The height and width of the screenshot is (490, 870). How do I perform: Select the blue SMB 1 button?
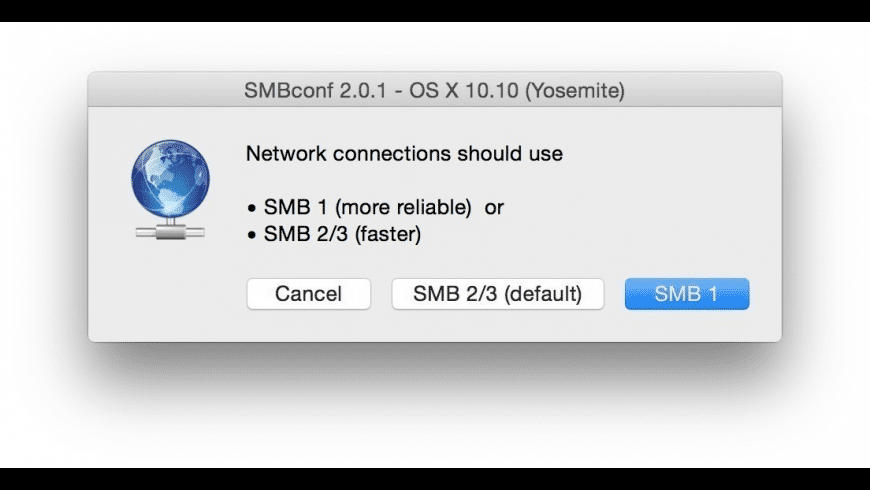pos(686,294)
